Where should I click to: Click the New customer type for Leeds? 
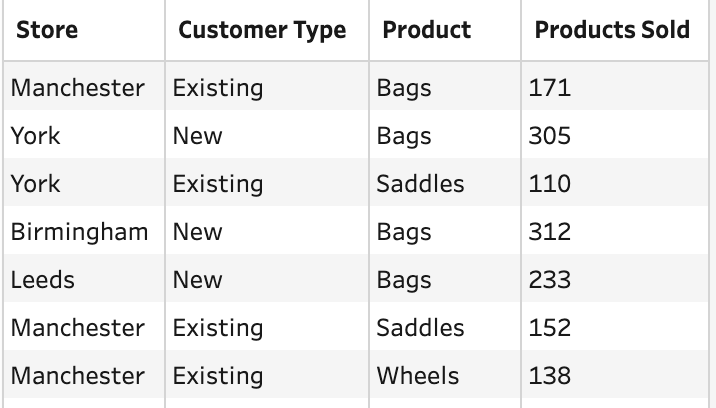tap(197, 280)
